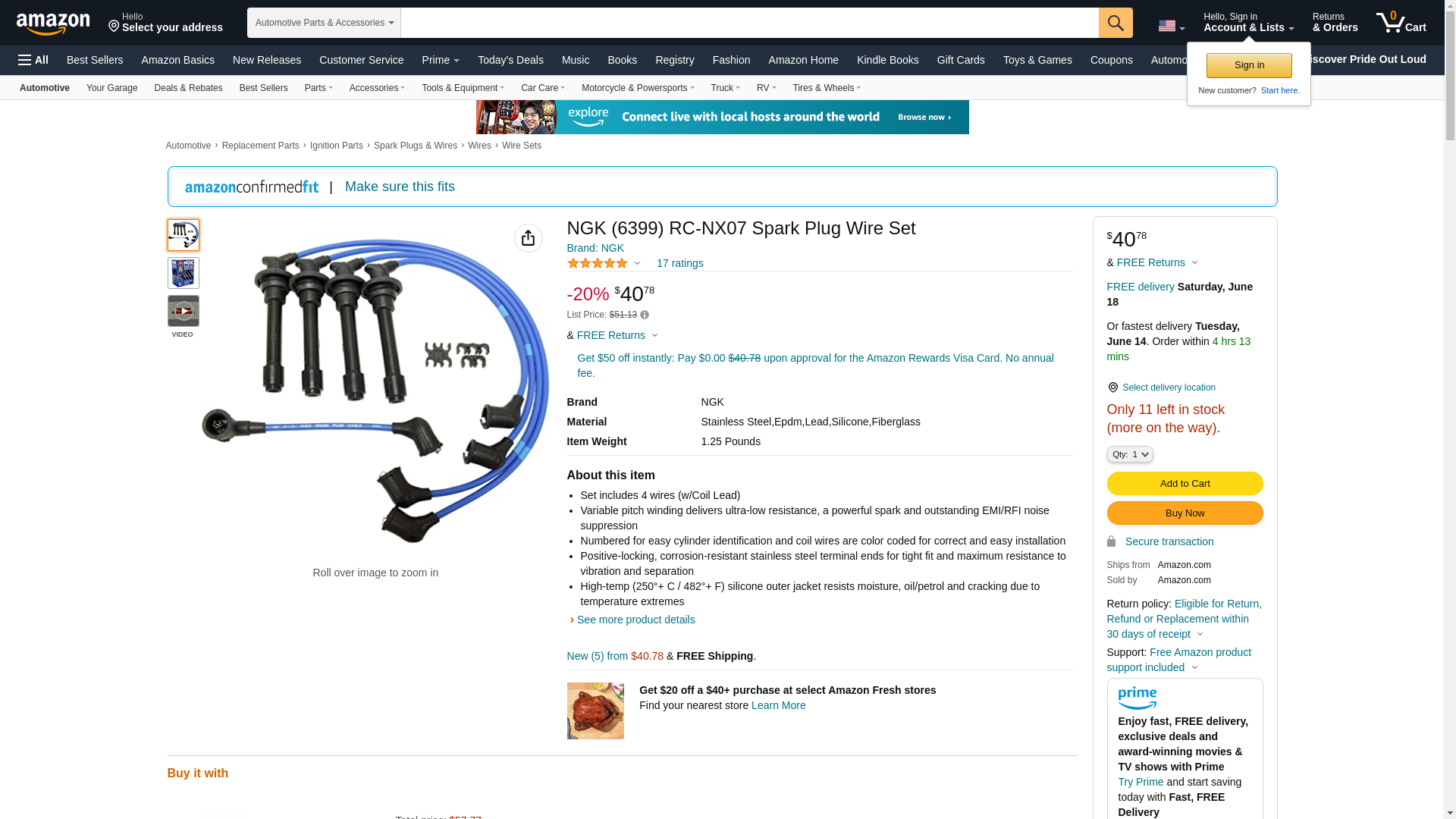Open the 17 ratings link
The height and width of the screenshot is (819, 1456).
click(x=679, y=263)
